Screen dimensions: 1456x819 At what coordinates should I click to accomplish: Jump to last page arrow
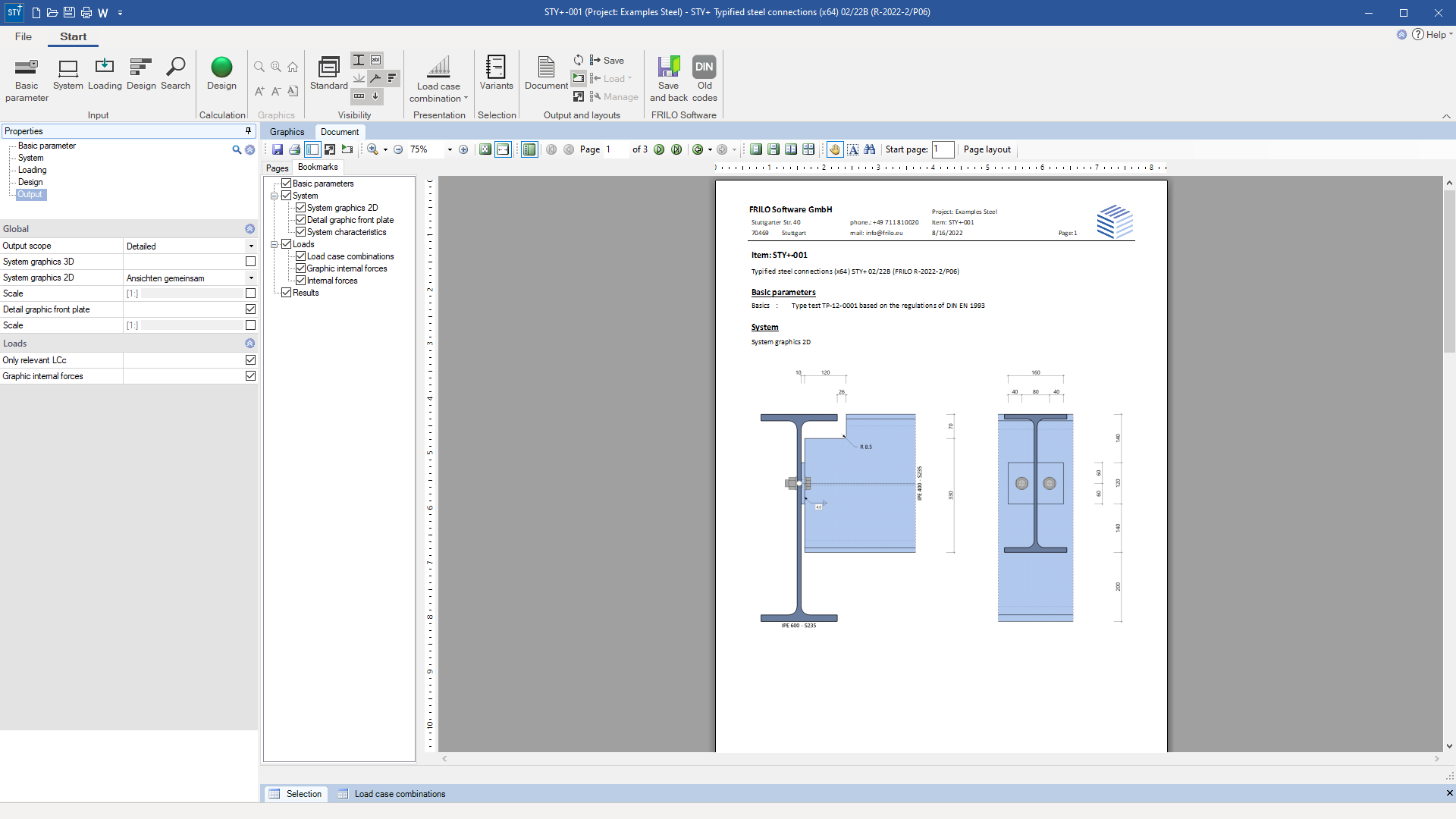[676, 149]
